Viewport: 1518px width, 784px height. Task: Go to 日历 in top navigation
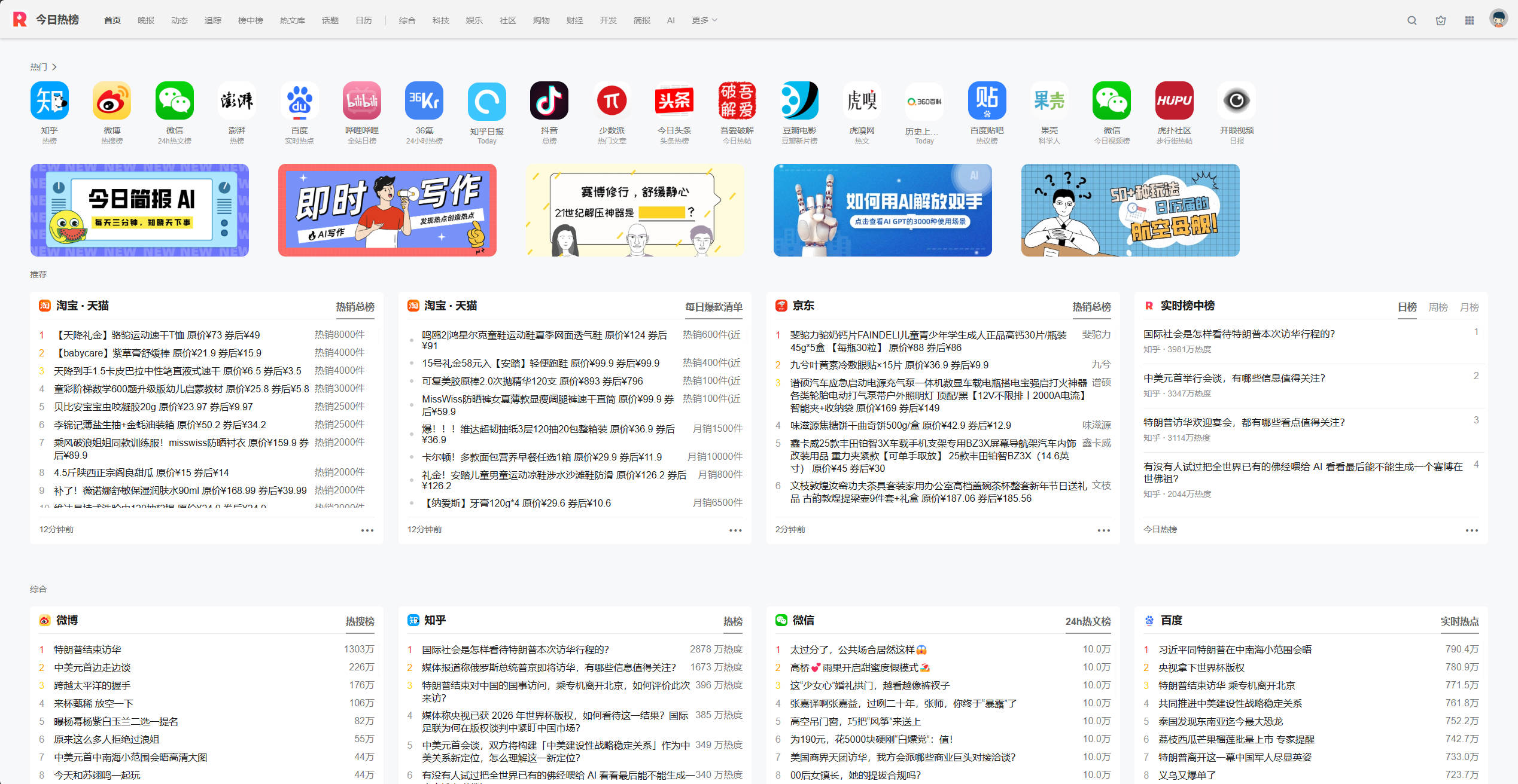point(364,20)
